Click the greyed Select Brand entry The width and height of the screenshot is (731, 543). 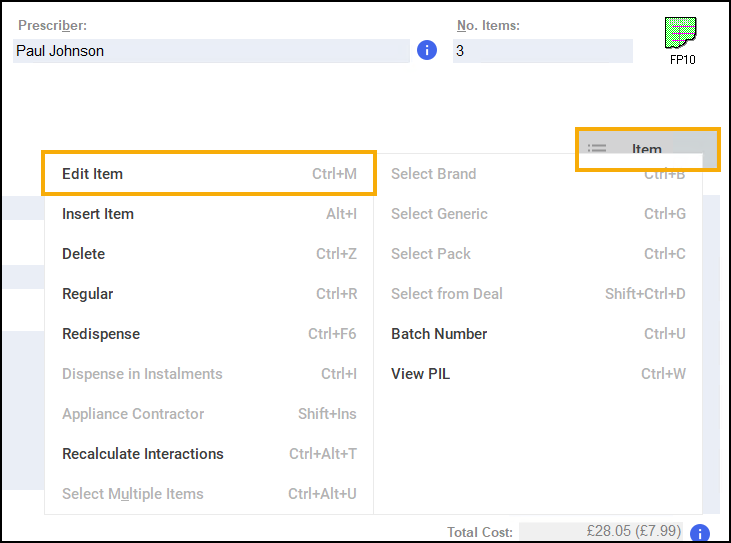538,174
